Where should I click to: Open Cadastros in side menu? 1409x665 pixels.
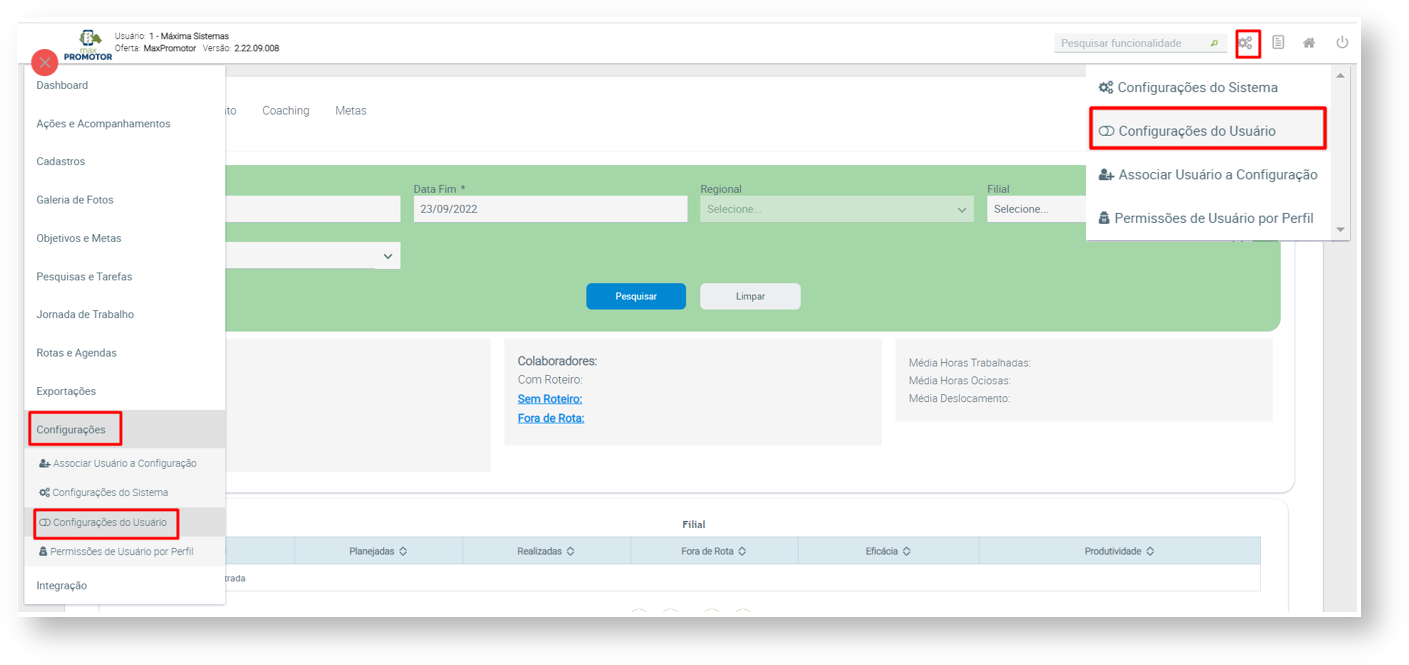(125, 162)
